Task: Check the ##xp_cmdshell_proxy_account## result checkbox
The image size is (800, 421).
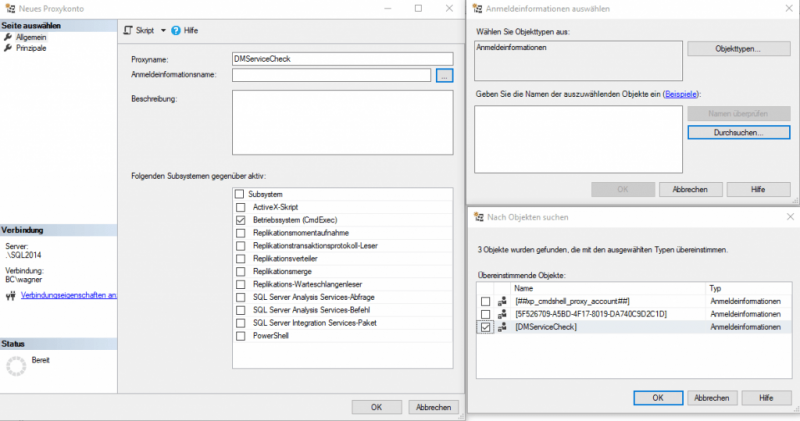Action: [485, 301]
